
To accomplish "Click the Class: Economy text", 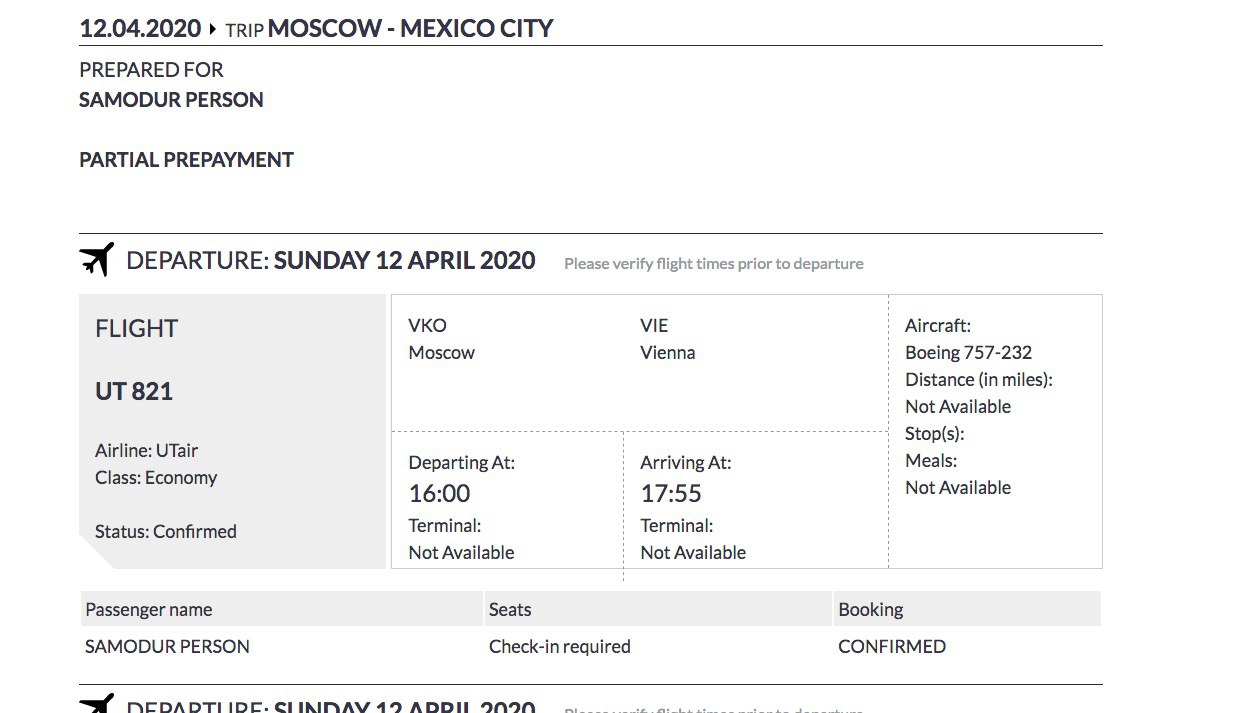I will coord(156,478).
